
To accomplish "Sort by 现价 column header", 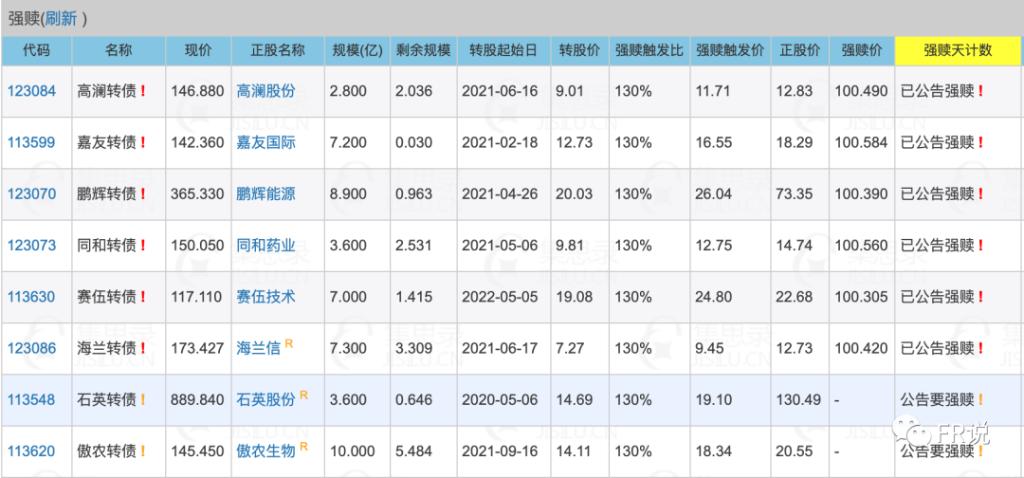I will [198, 50].
